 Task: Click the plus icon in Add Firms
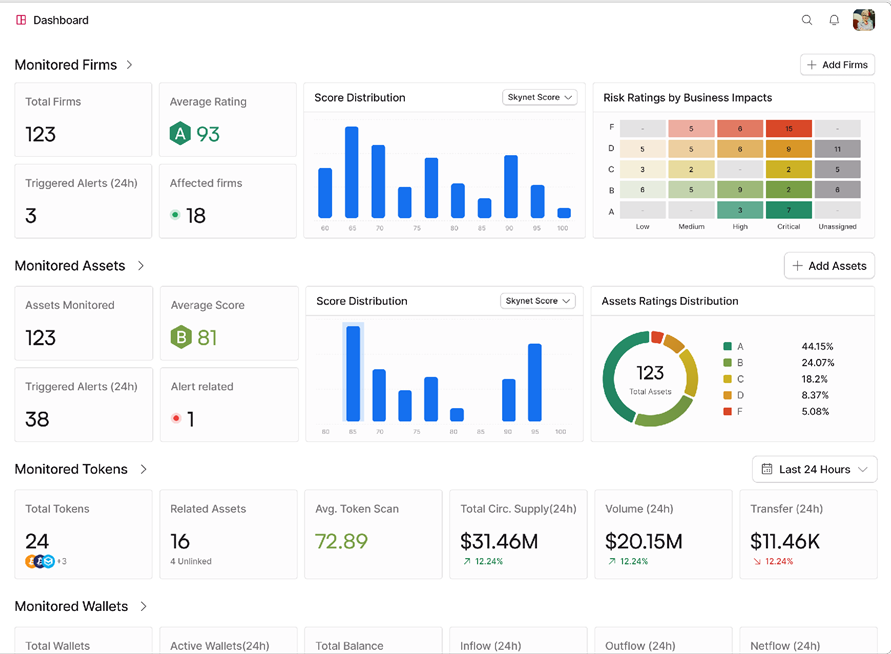tap(811, 65)
